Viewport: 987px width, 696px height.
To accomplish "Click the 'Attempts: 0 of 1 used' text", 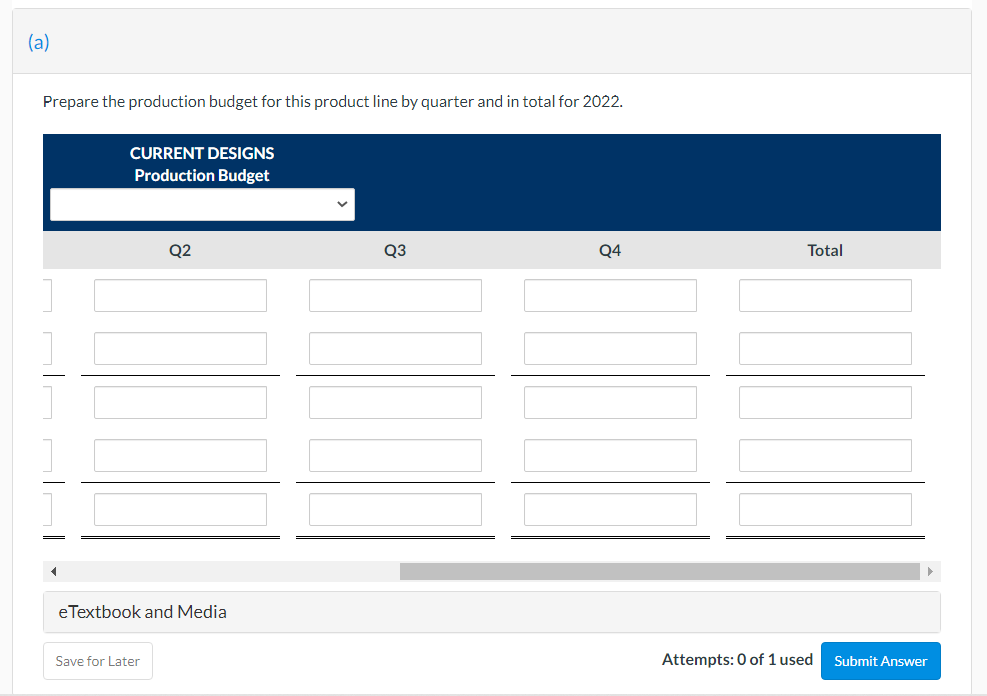I will pyautogui.click(x=737, y=660).
